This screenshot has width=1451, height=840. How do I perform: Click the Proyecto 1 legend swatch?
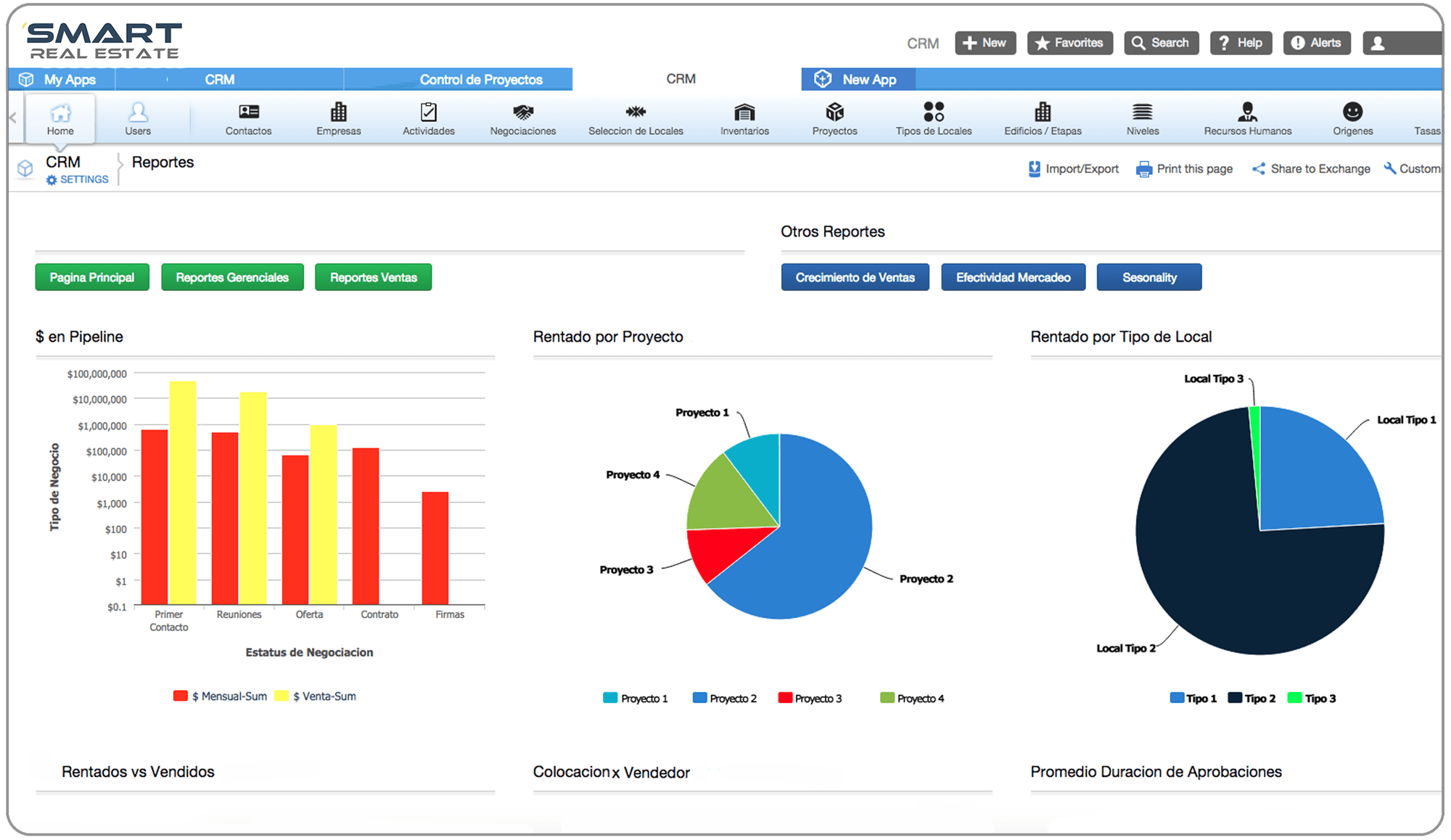(x=610, y=698)
